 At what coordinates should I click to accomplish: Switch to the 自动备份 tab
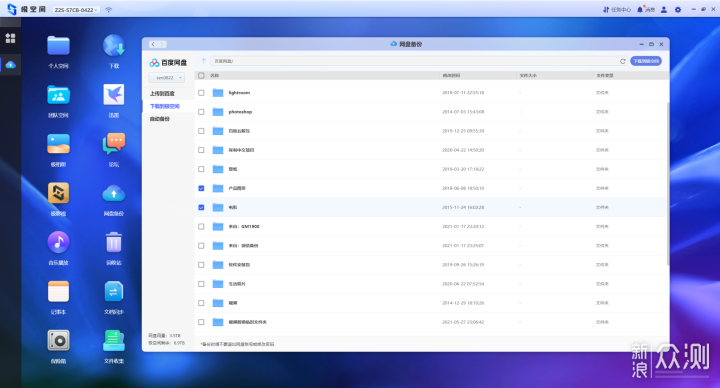(x=159, y=119)
